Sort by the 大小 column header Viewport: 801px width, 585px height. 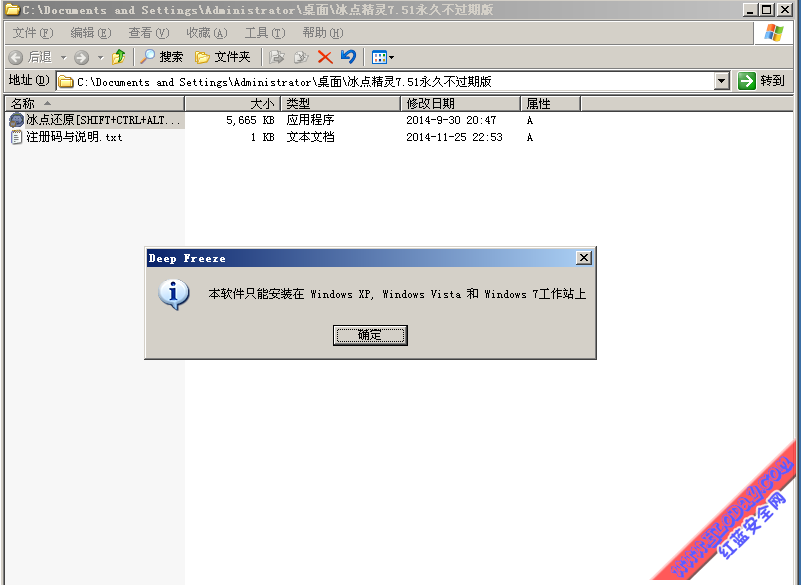232,104
